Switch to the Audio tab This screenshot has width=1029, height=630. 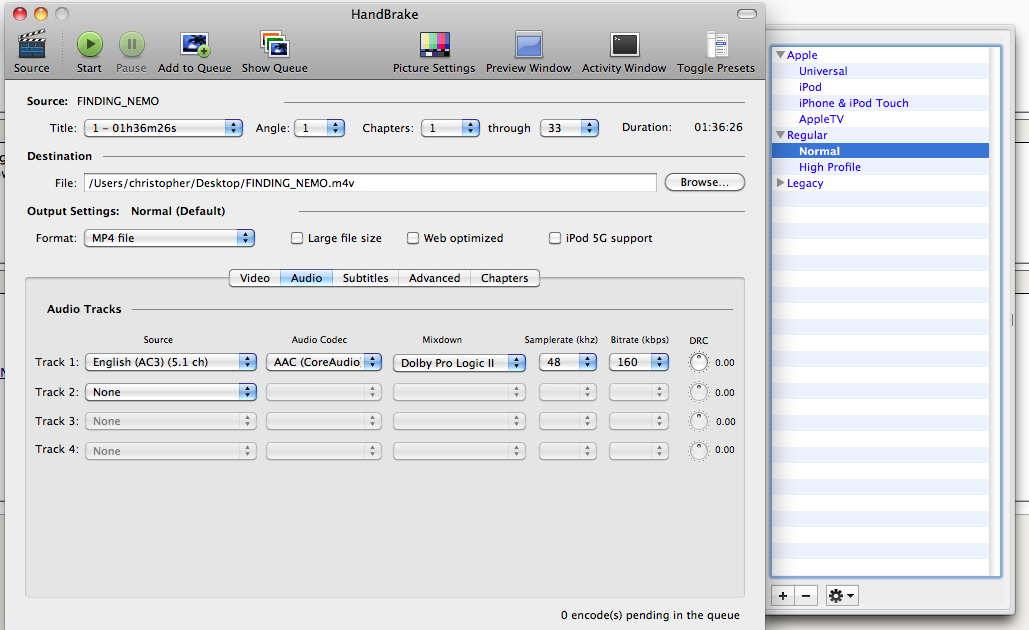[306, 278]
